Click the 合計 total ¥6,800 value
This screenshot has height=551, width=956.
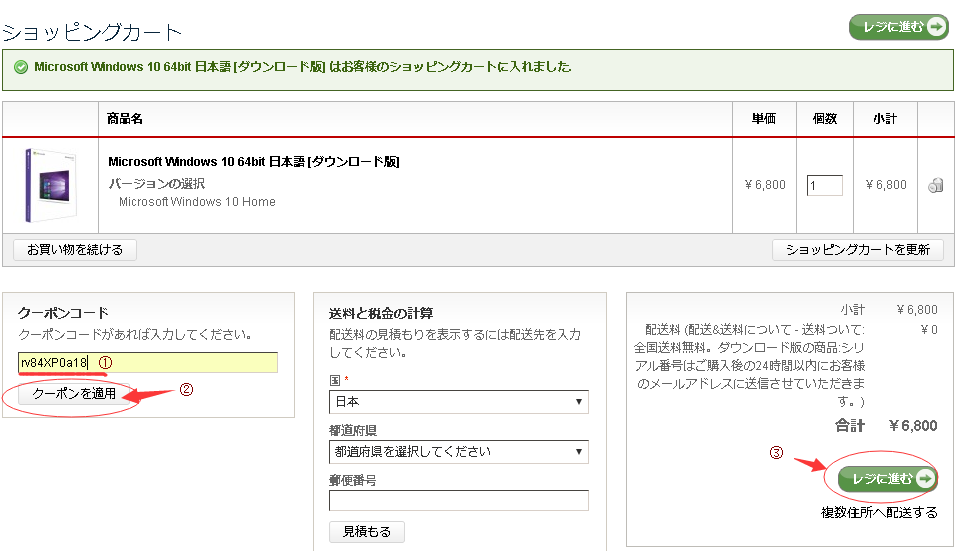point(913,425)
